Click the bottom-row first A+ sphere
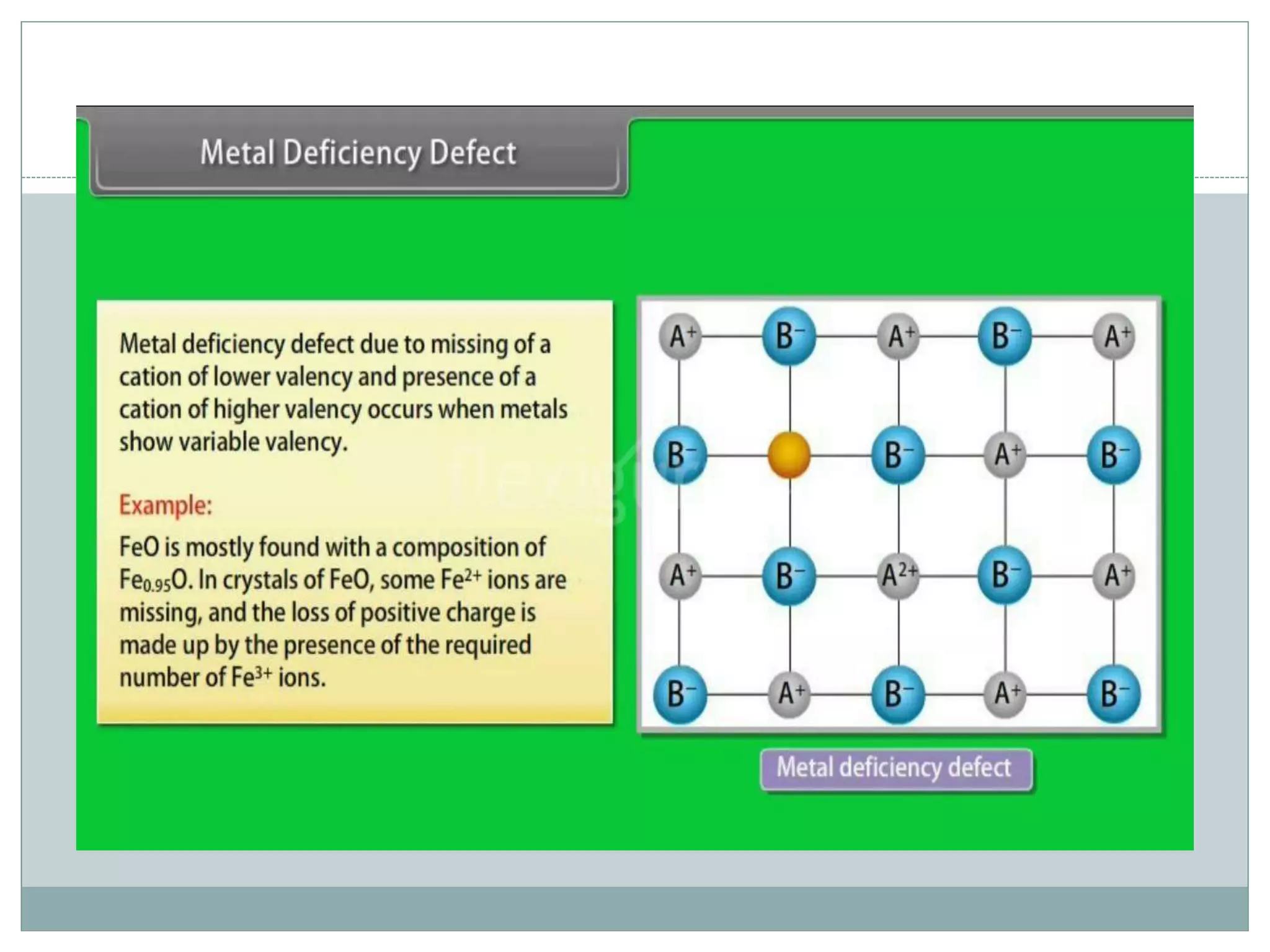The width and height of the screenshot is (1270, 952). (x=789, y=694)
